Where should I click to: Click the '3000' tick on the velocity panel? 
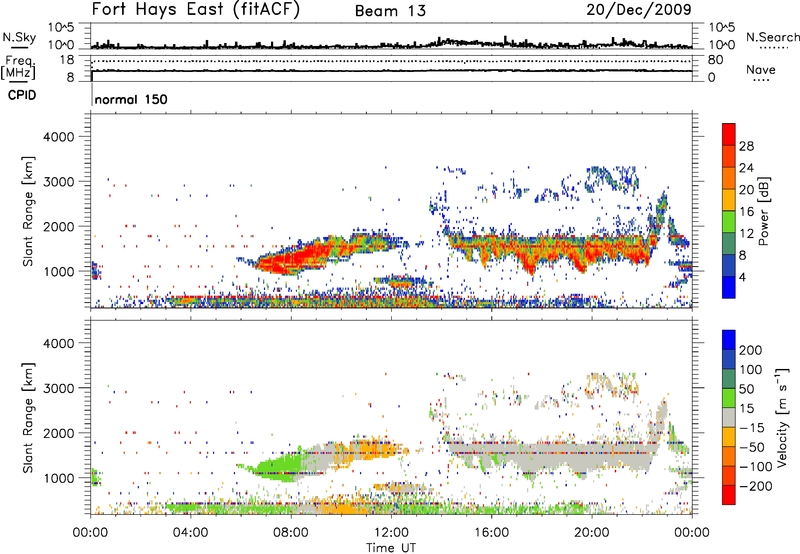(x=59, y=388)
